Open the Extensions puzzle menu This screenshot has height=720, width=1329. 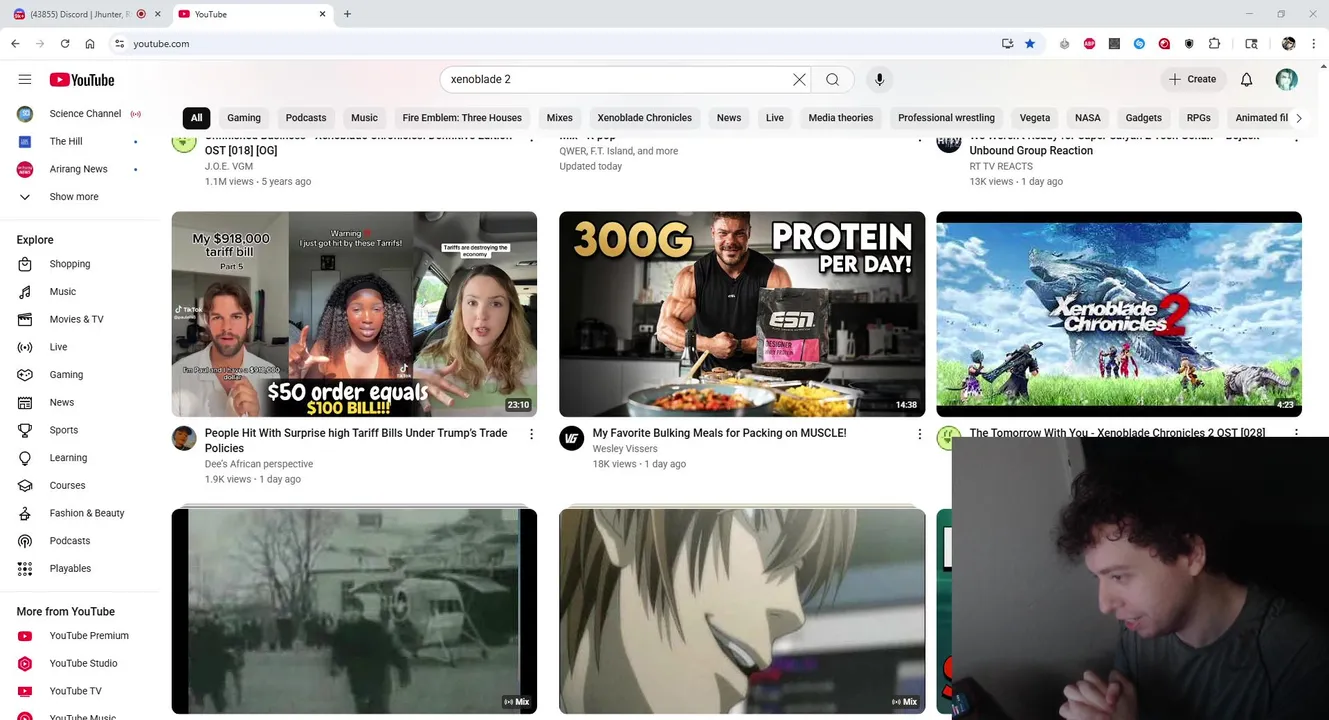1214,44
